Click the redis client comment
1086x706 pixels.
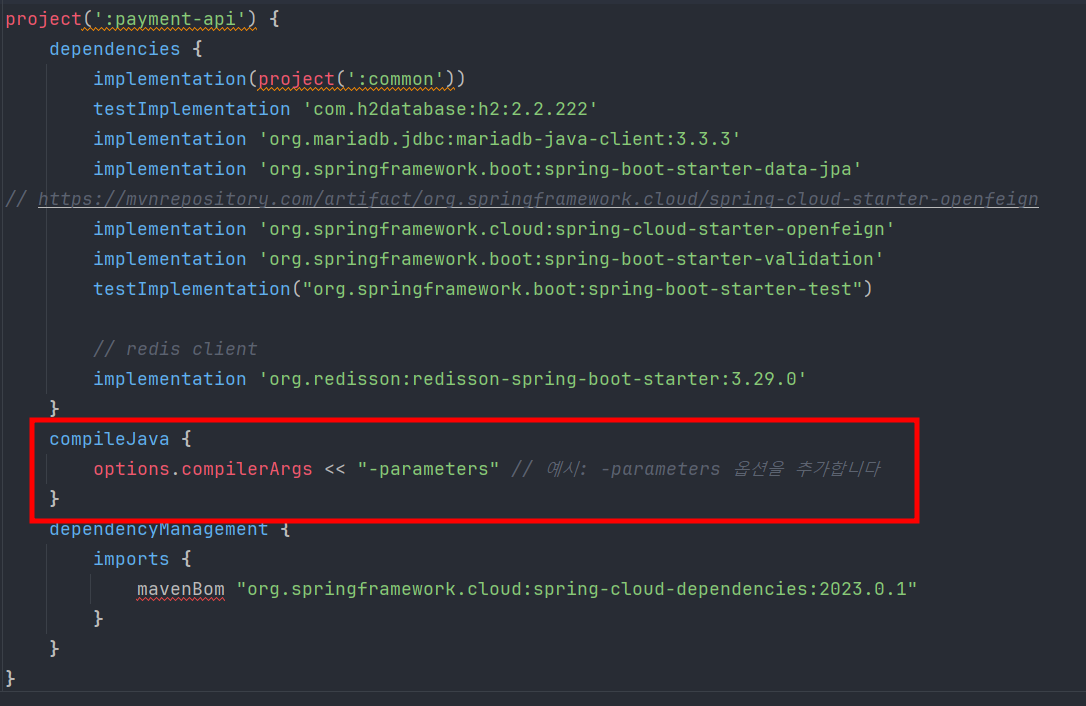pos(175,348)
